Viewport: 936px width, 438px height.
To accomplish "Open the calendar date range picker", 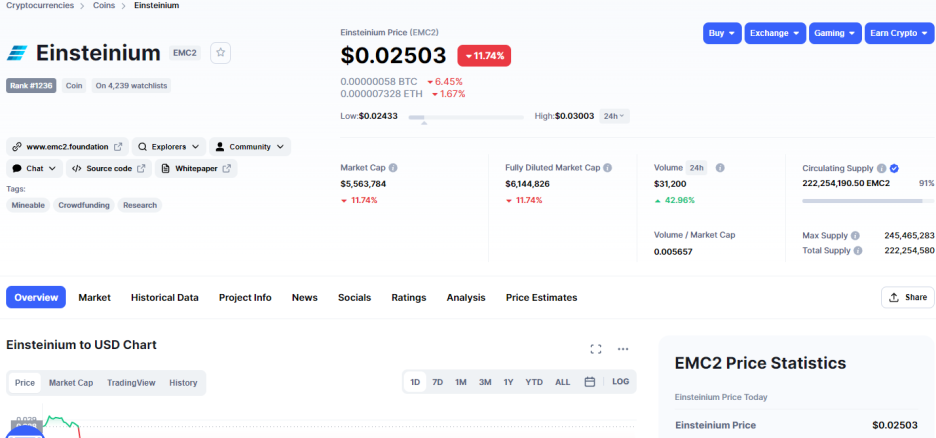I will click(x=590, y=382).
